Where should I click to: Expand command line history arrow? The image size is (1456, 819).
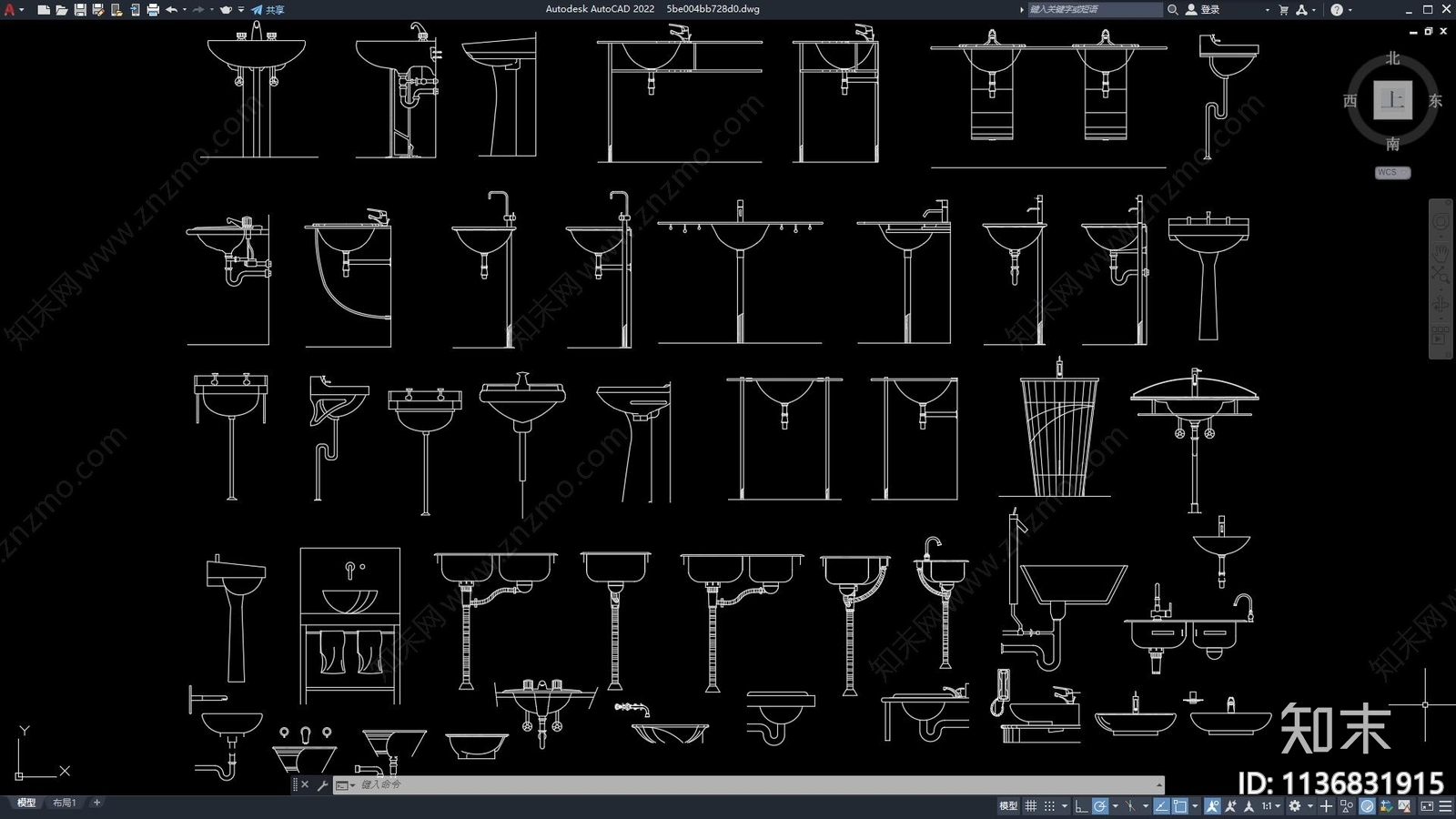[x=1158, y=784]
